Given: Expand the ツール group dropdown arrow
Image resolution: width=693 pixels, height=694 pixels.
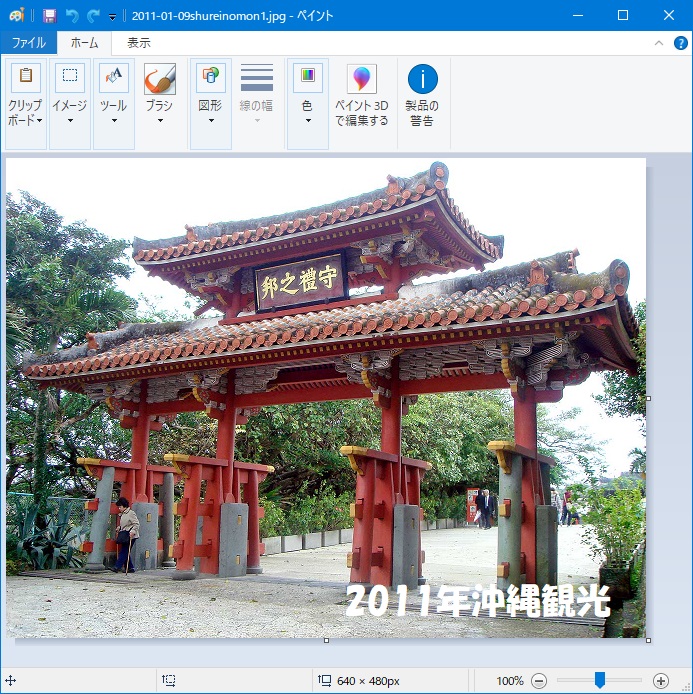Looking at the screenshot, I should [x=114, y=120].
